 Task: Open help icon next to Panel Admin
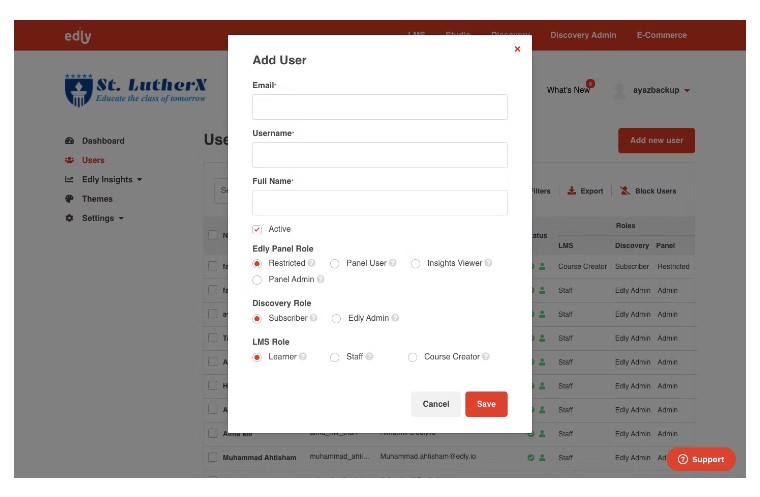[320, 279]
